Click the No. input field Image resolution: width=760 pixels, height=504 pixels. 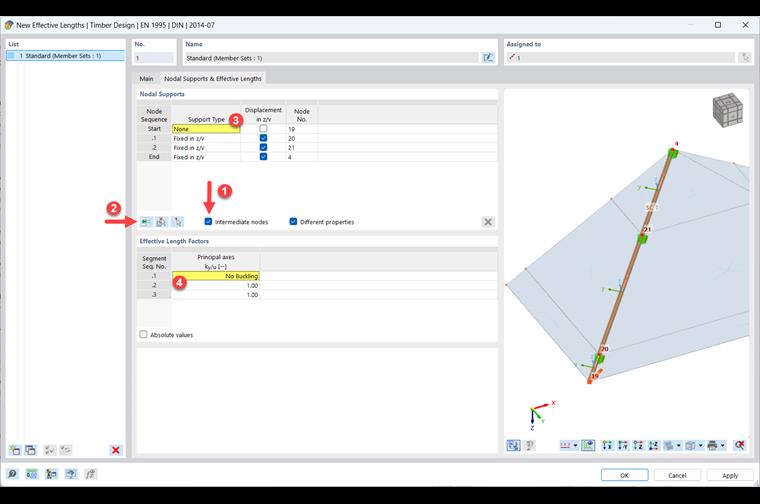(154, 58)
